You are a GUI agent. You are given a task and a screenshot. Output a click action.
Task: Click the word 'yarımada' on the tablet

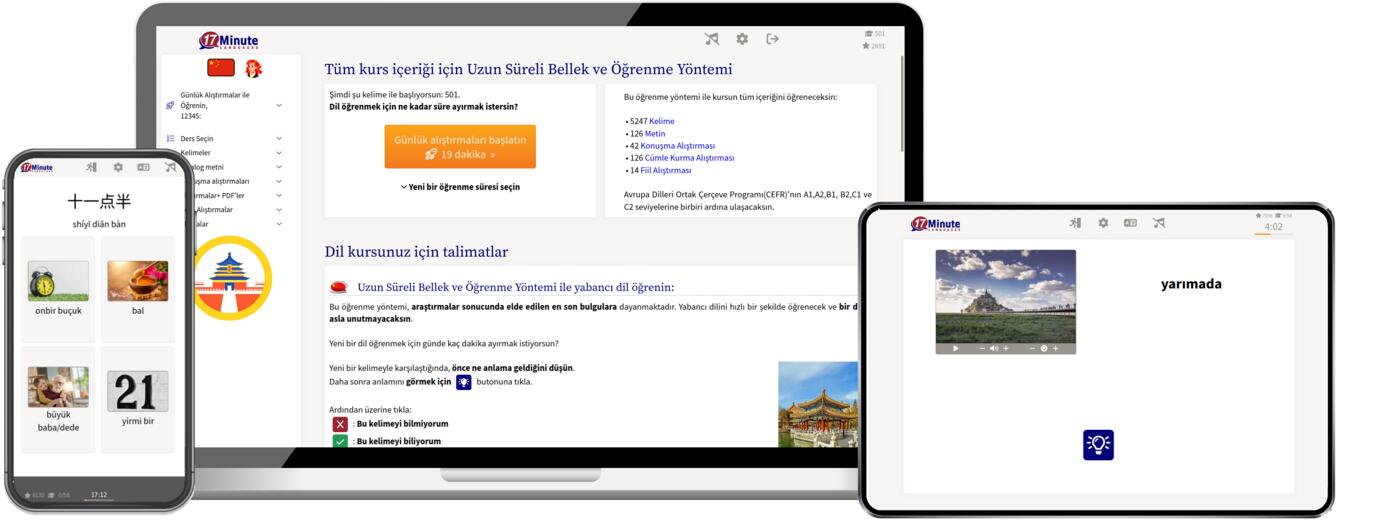click(x=1191, y=284)
